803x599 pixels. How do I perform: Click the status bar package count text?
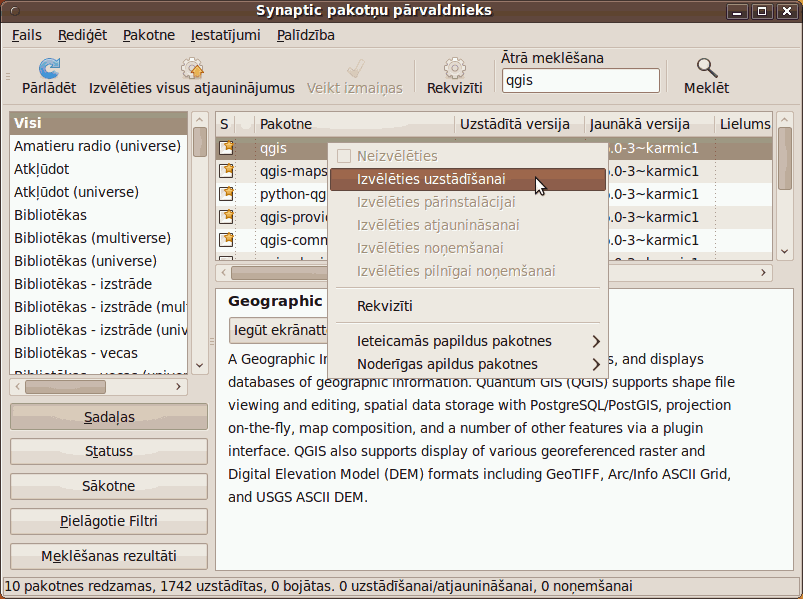[x=318, y=586]
